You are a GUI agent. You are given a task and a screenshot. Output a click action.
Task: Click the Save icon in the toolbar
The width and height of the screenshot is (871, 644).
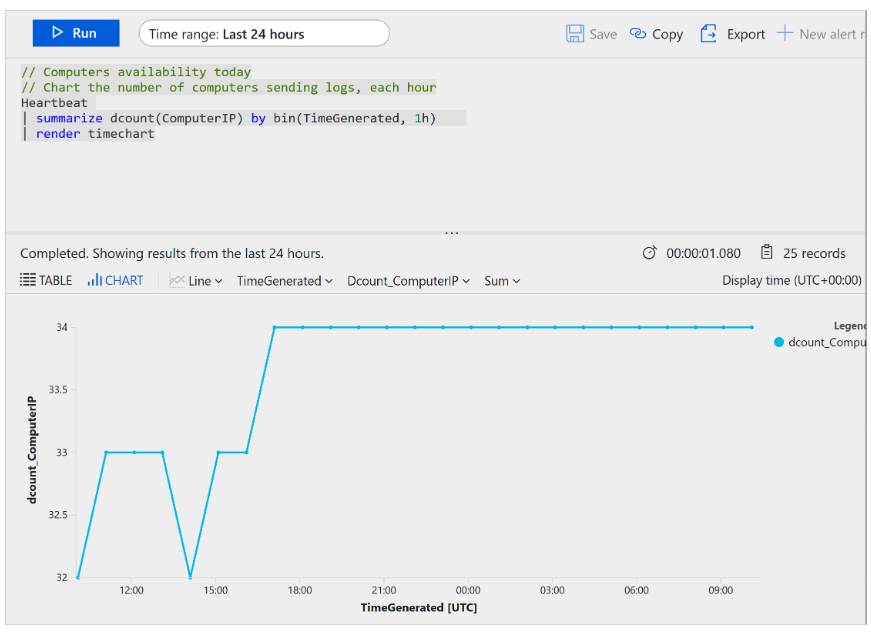[x=575, y=33]
